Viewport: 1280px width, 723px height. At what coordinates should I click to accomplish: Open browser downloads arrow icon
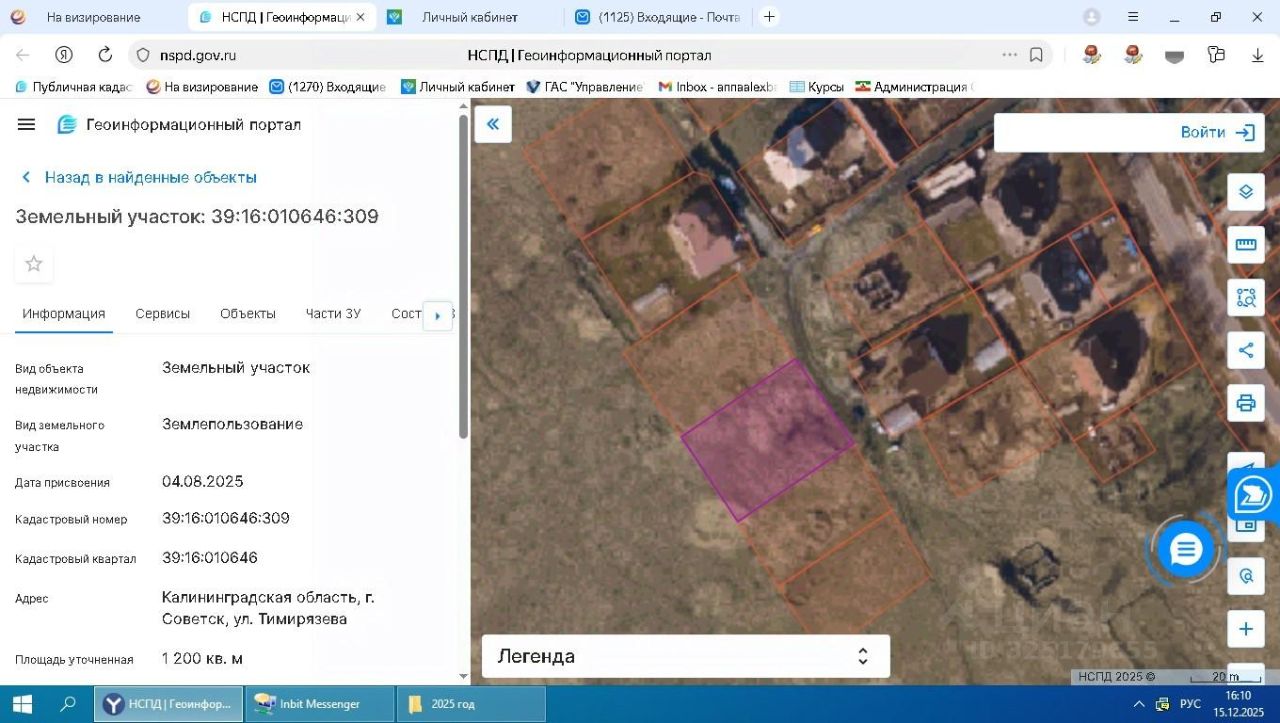pyautogui.click(x=1258, y=55)
